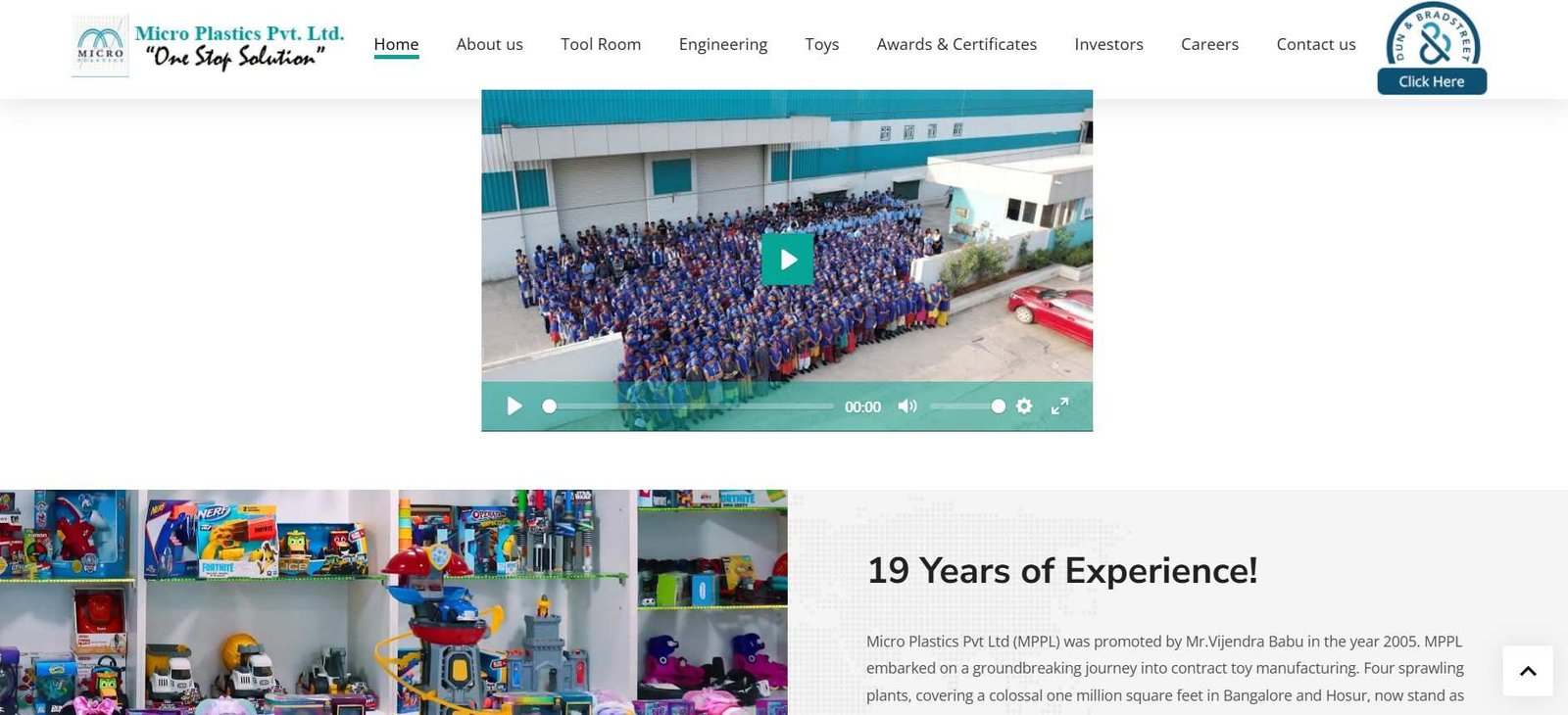Play the video from the control bar
Viewport: 1568px width, 715px height.
[514, 405]
